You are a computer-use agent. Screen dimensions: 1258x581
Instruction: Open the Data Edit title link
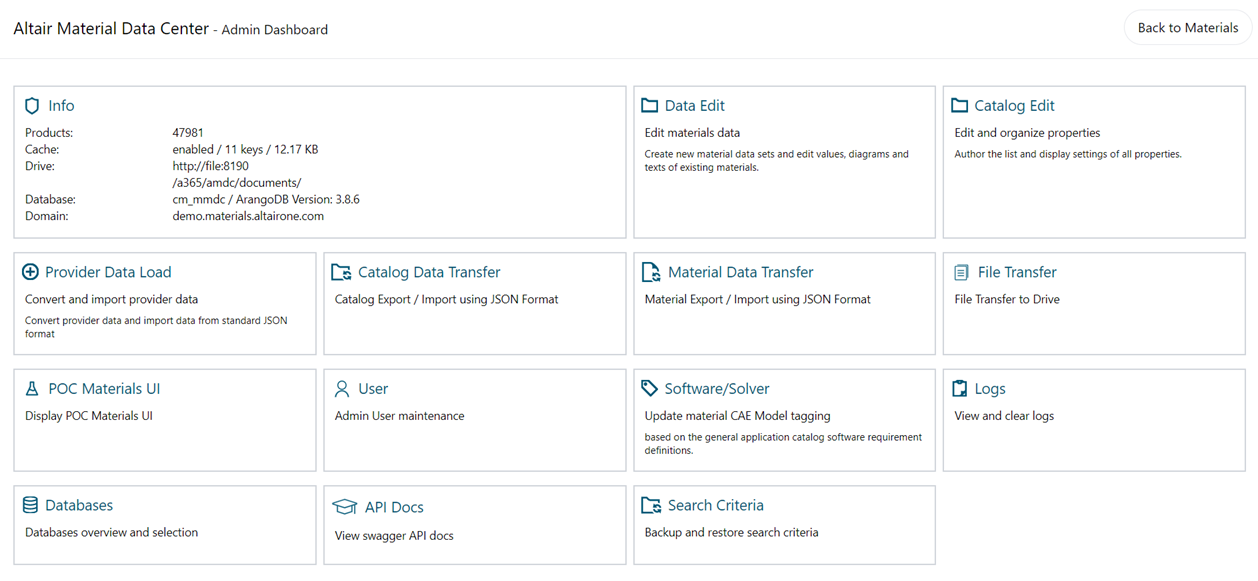[x=694, y=106]
